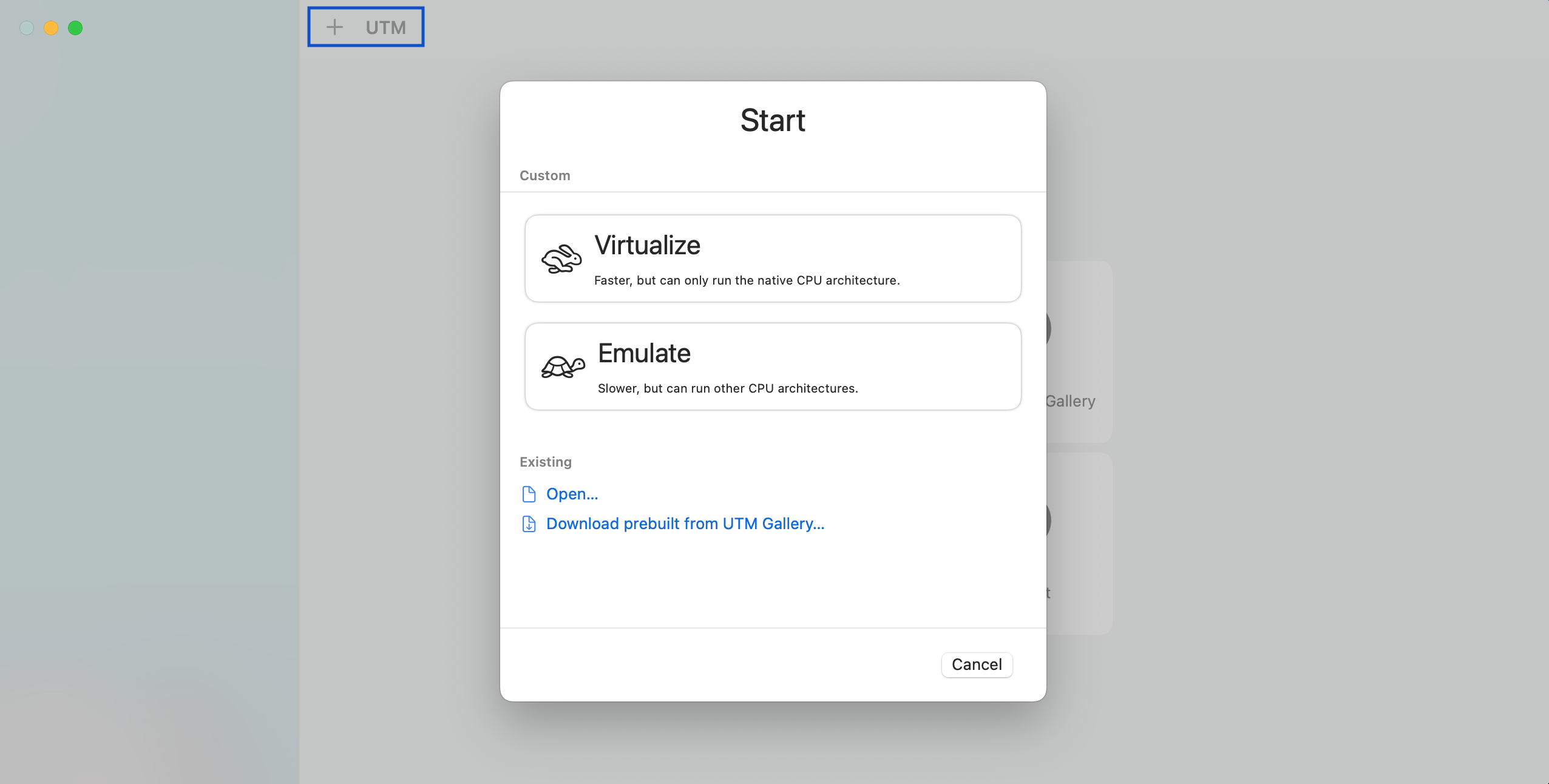Click the green zoom window button
This screenshot has height=784, width=1549.
click(x=75, y=28)
